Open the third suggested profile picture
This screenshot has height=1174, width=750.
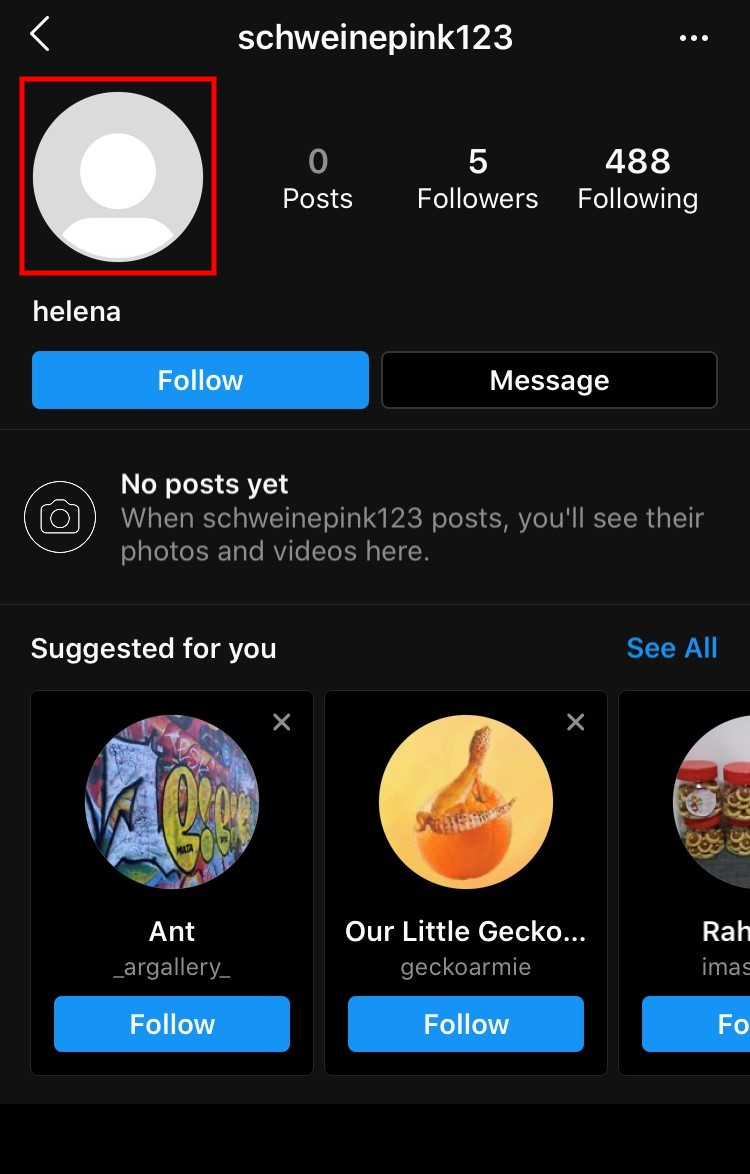coord(715,802)
